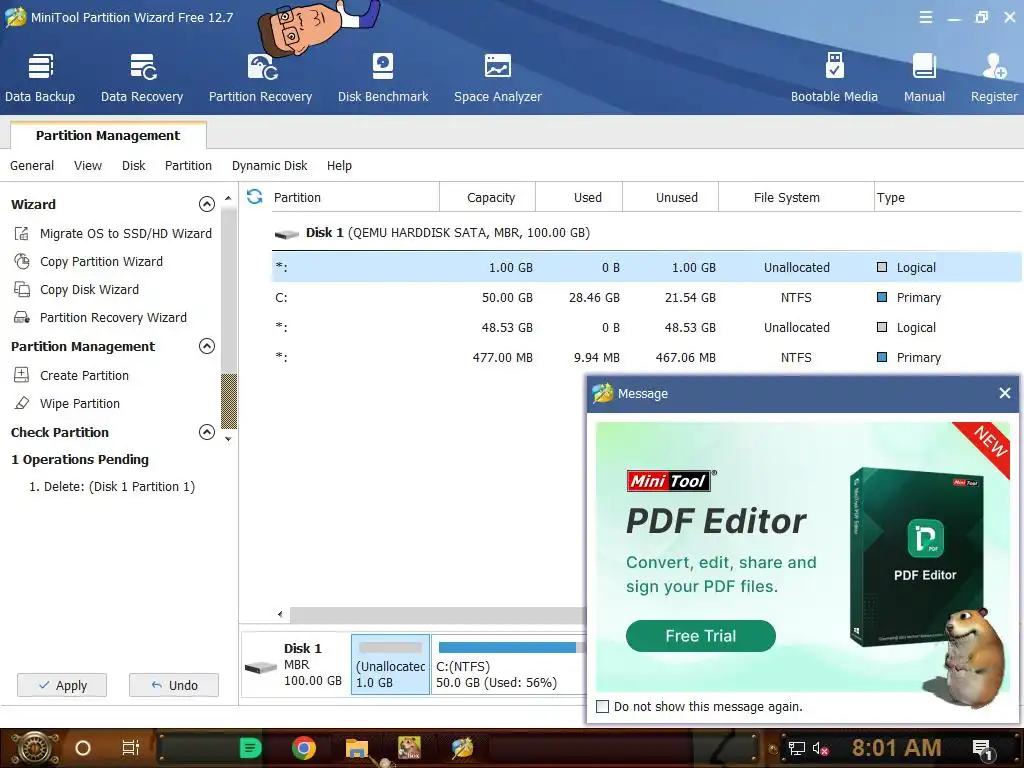Open File Explorer from taskbar
Screen dimensions: 1024x768
point(357,748)
